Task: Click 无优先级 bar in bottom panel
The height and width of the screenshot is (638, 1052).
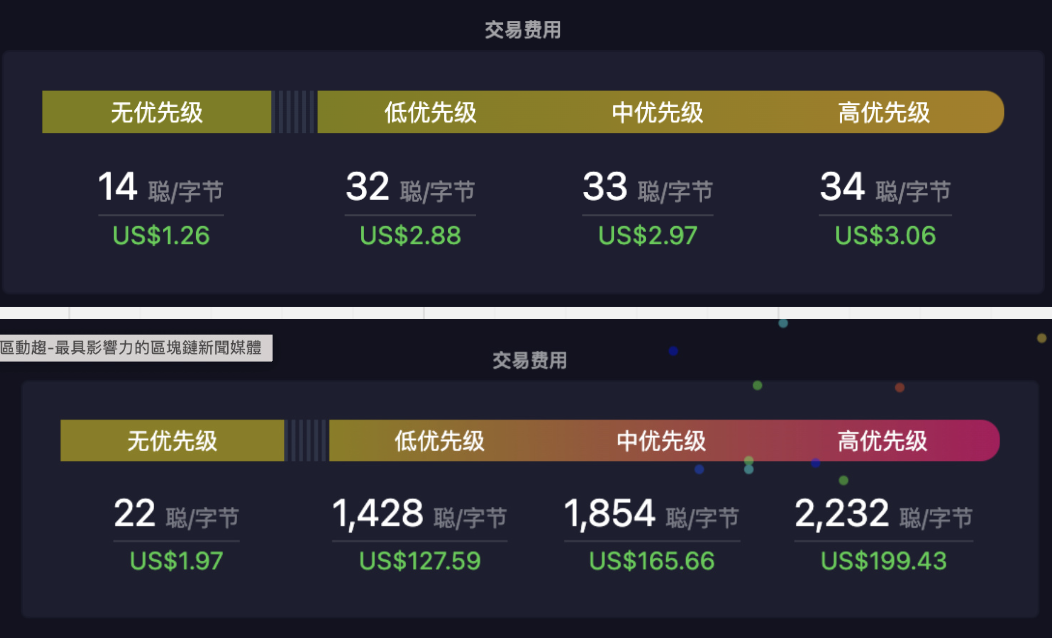Action: [172, 441]
